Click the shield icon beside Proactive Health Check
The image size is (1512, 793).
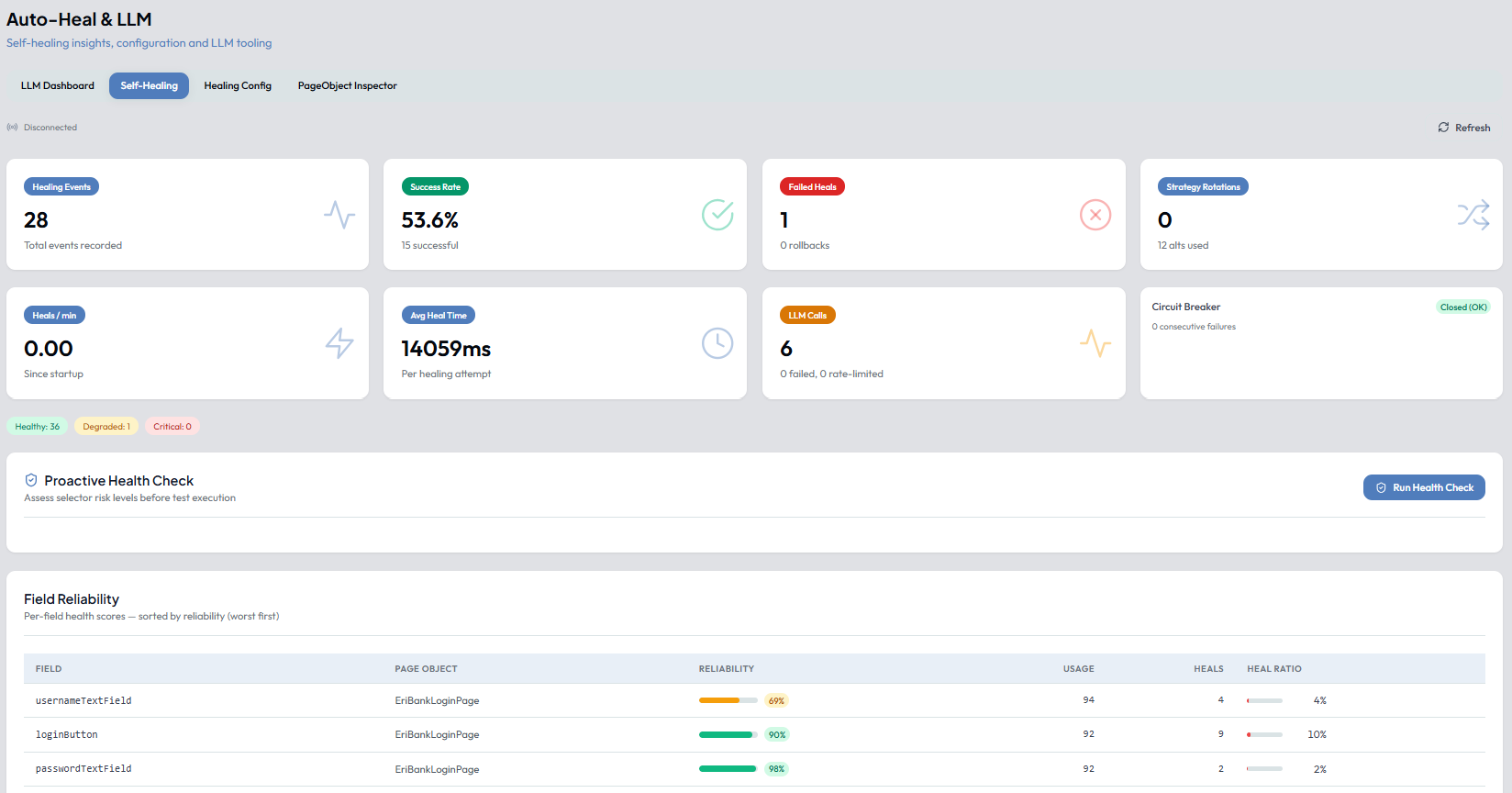tap(31, 480)
